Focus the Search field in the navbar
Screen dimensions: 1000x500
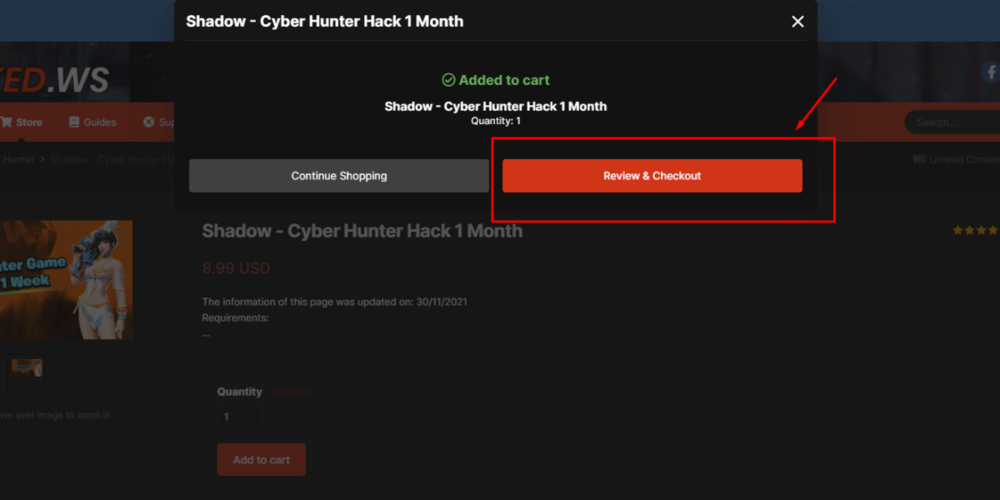coord(950,122)
